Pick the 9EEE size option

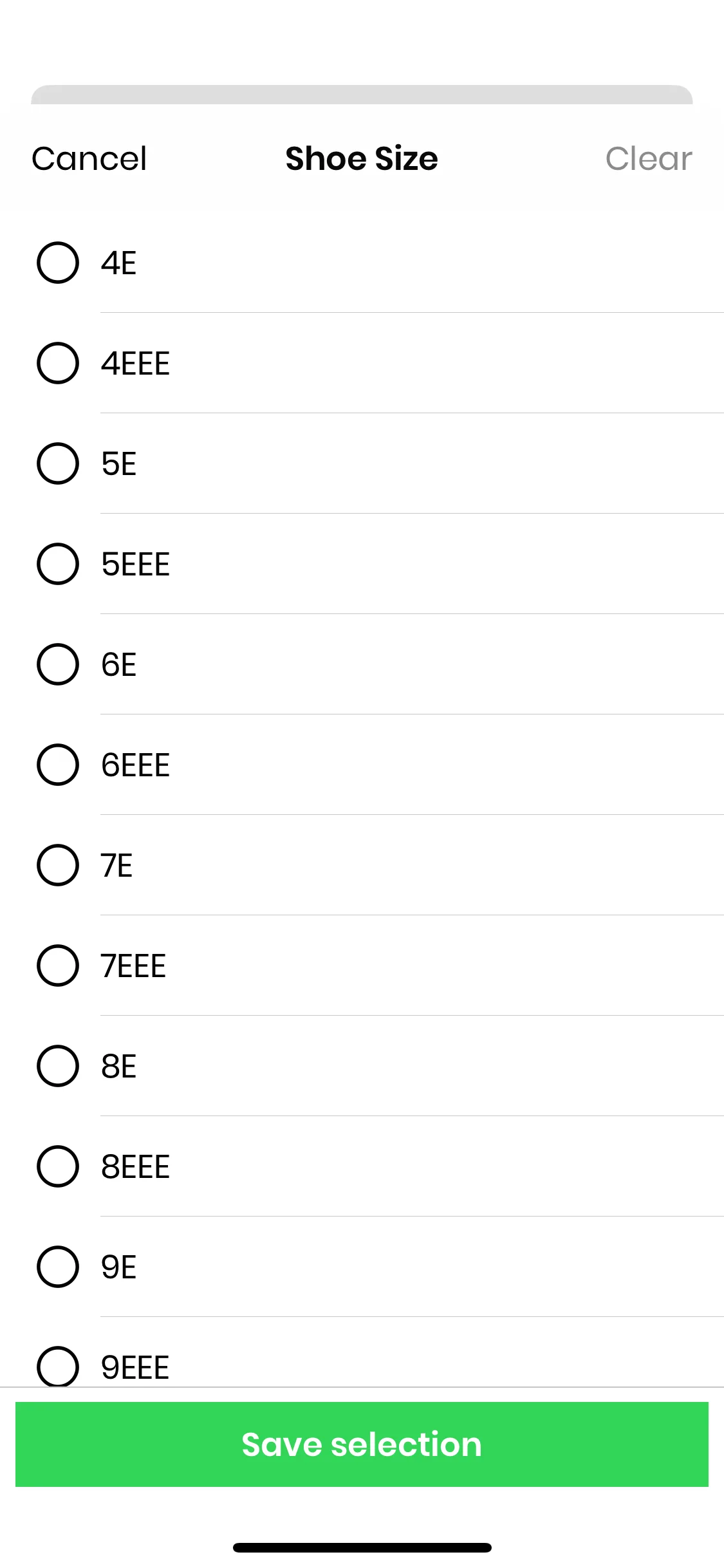pos(58,1366)
